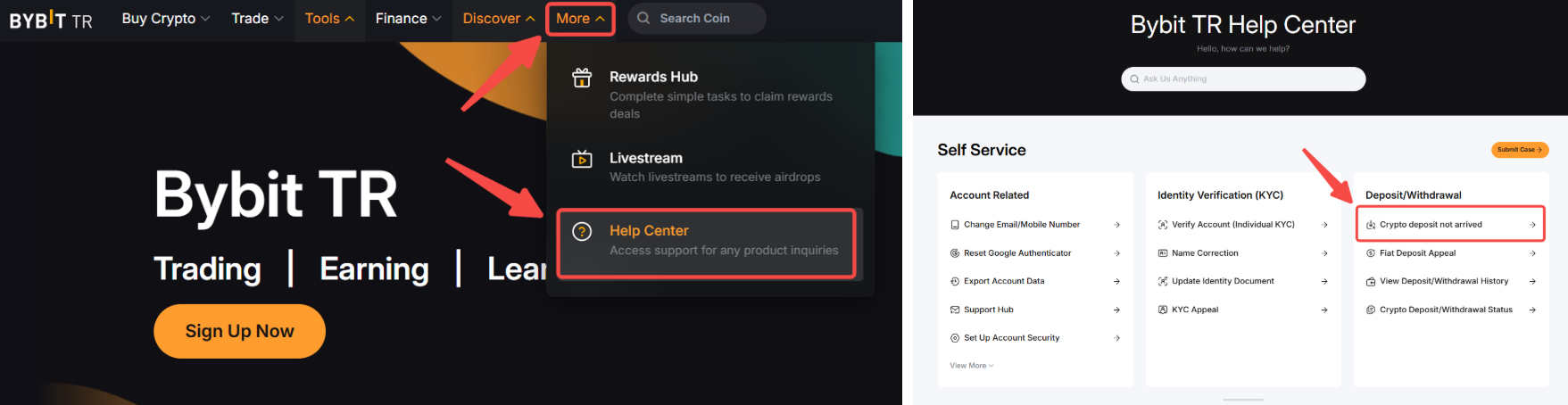
Task: Click the Submit Case button
Action: (1520, 150)
